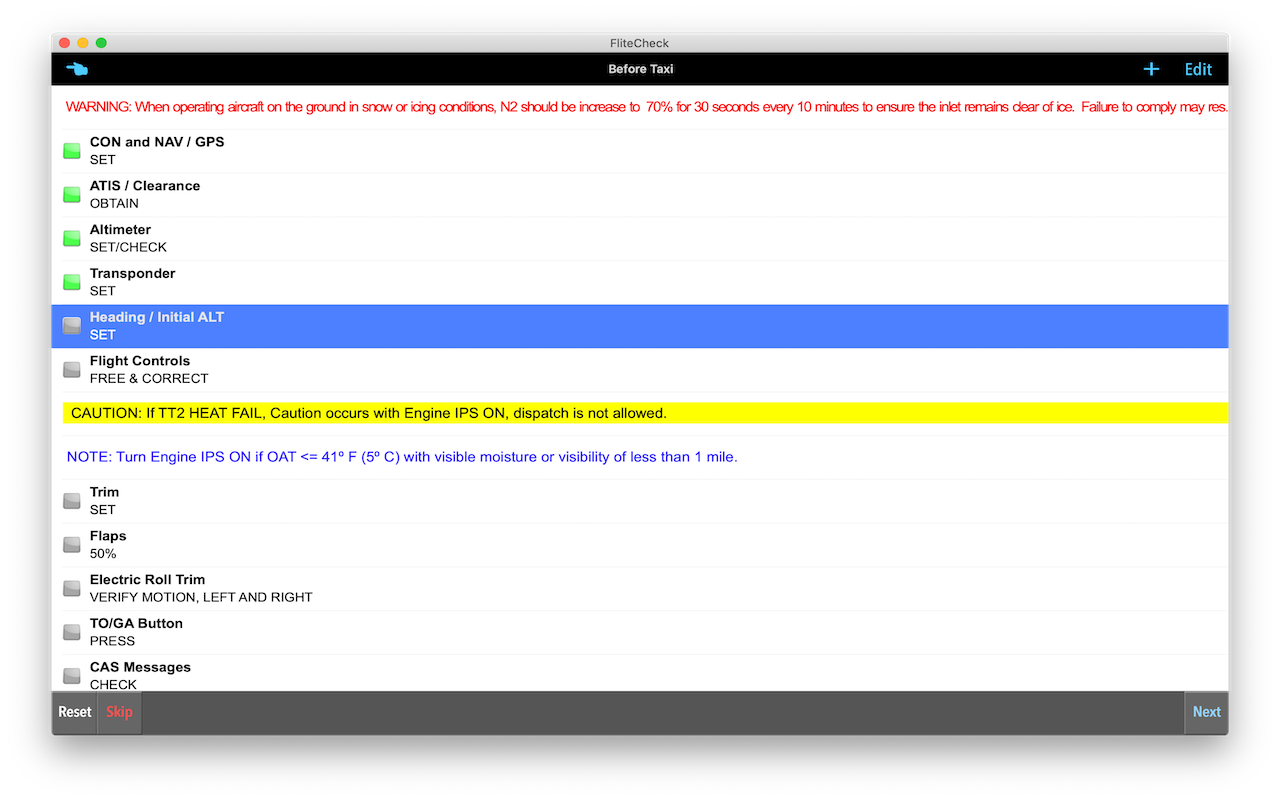Select the 'Flaps' item title
This screenshot has width=1280, height=800.
point(108,536)
